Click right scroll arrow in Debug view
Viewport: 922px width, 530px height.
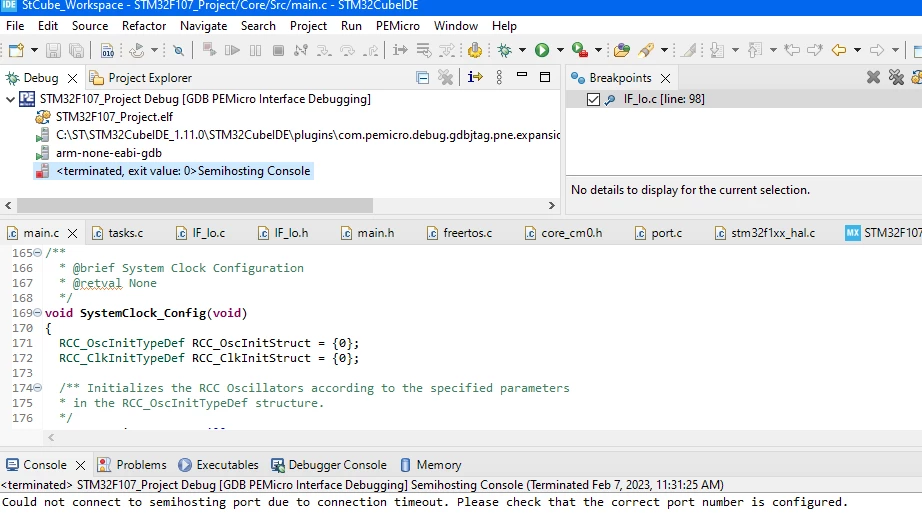(552, 205)
